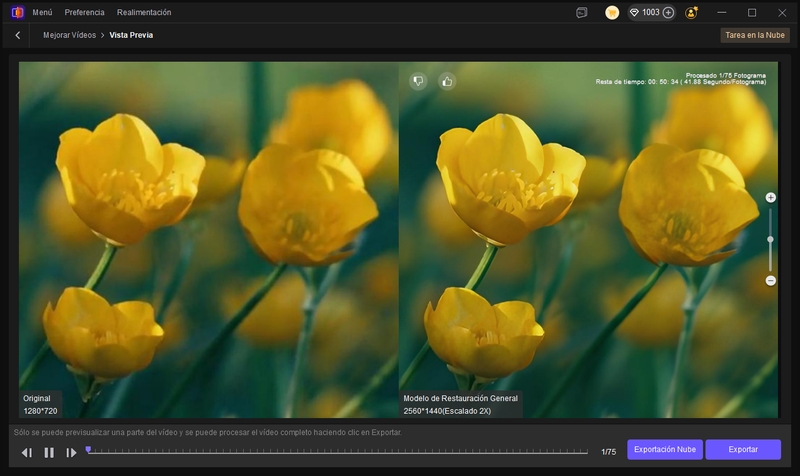Click the Exportación Nube button

pos(665,450)
